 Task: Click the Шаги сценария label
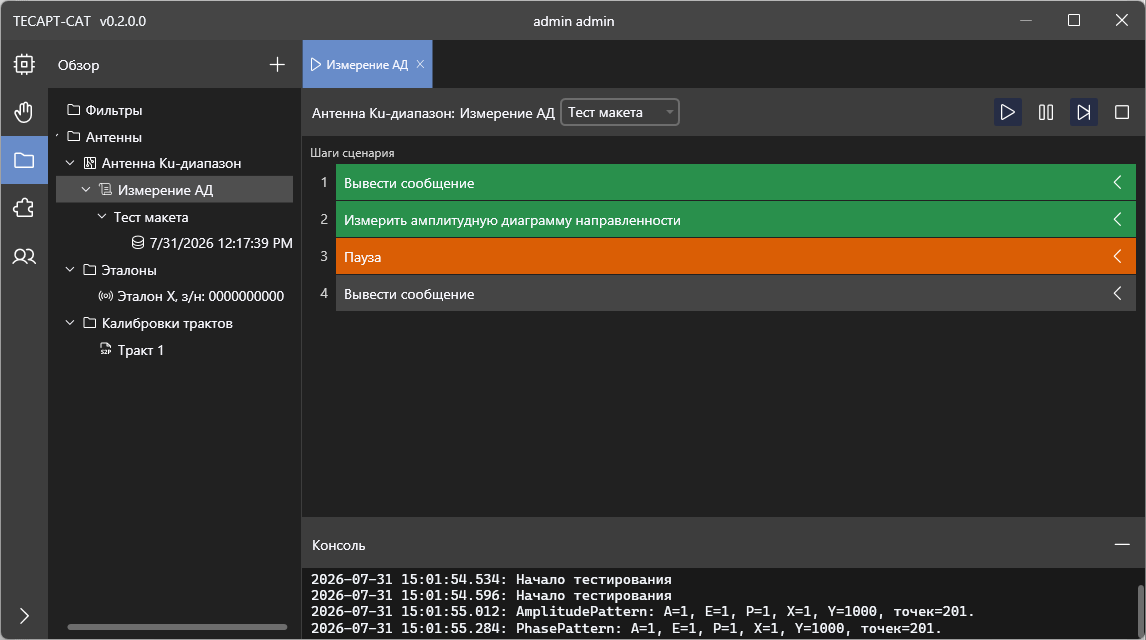tap(352, 153)
